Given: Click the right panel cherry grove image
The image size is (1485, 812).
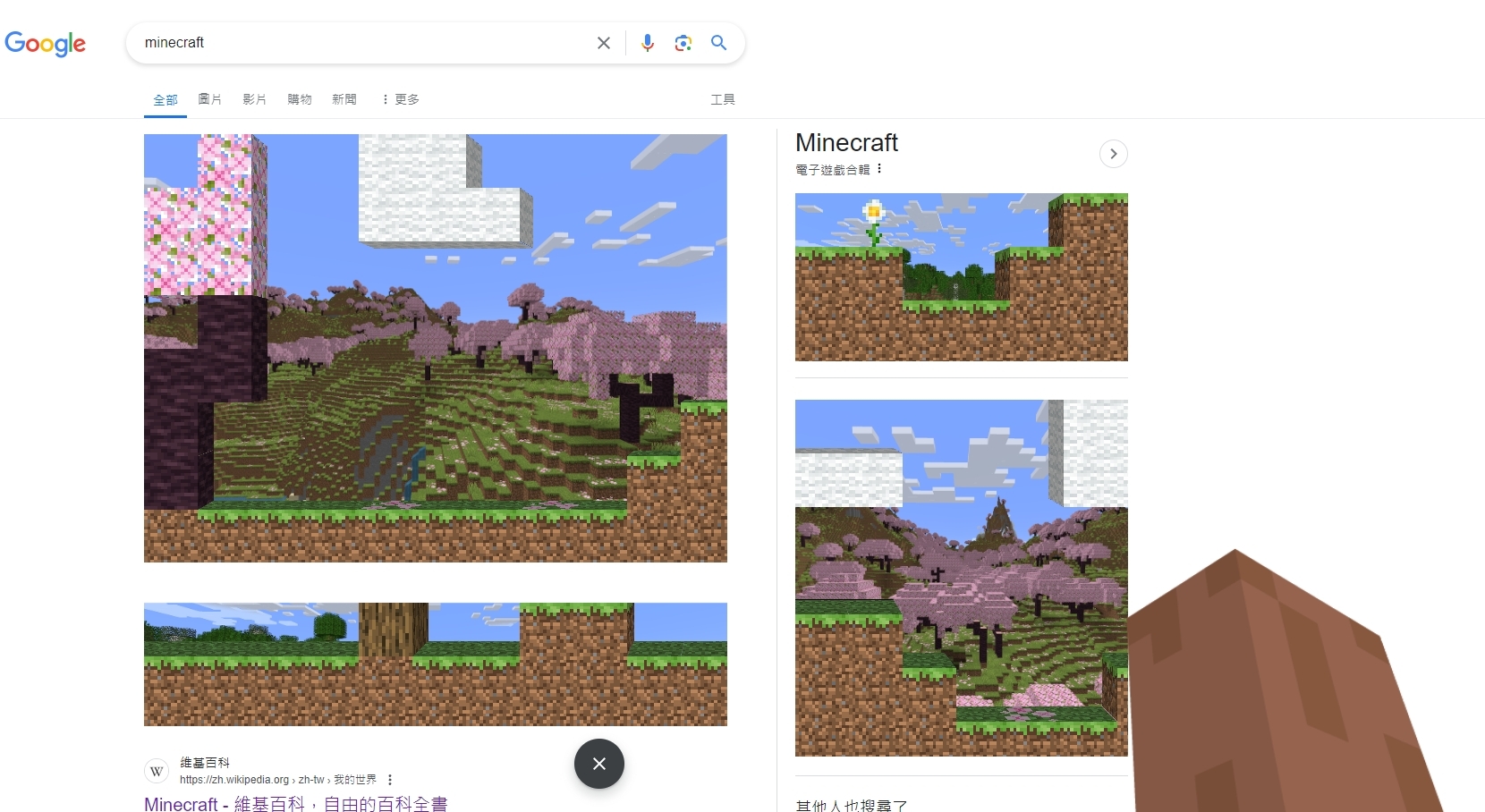Looking at the screenshot, I should [962, 578].
